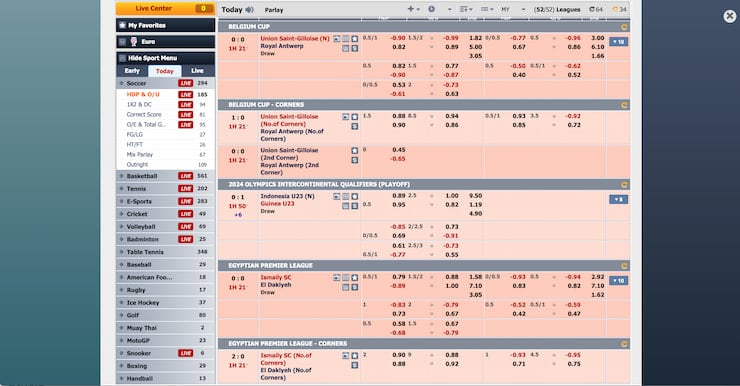Viewport: 740px width, 386px height.
Task: Switch to the Live tab
Action: click(x=197, y=71)
